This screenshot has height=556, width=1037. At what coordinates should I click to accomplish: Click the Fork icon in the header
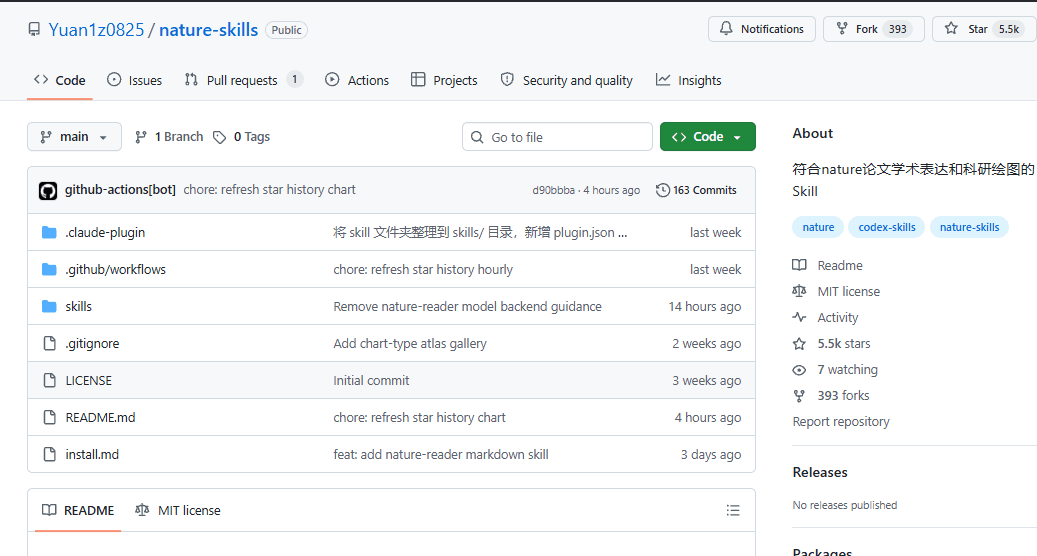[x=842, y=28]
